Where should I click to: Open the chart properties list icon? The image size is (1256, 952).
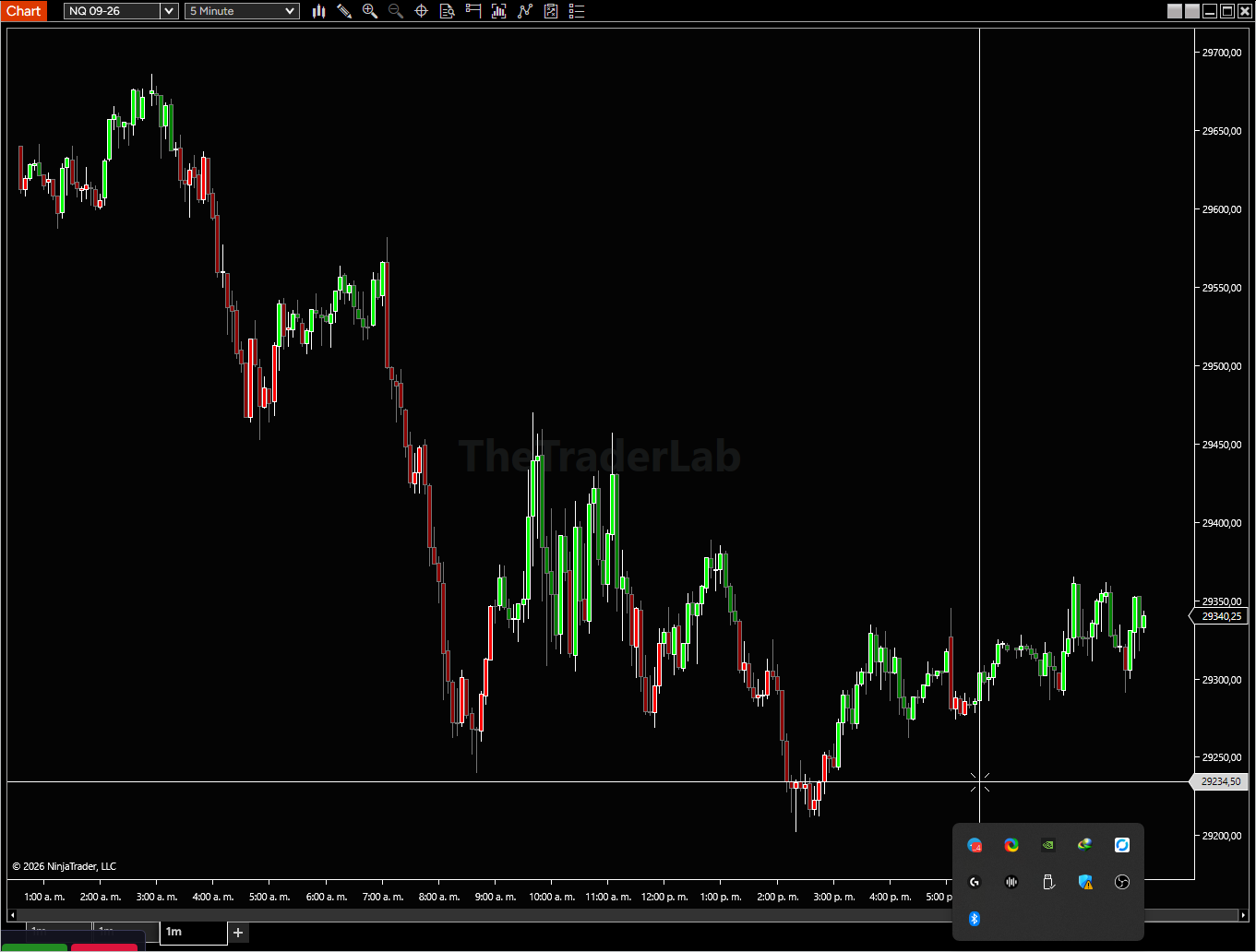tap(577, 11)
